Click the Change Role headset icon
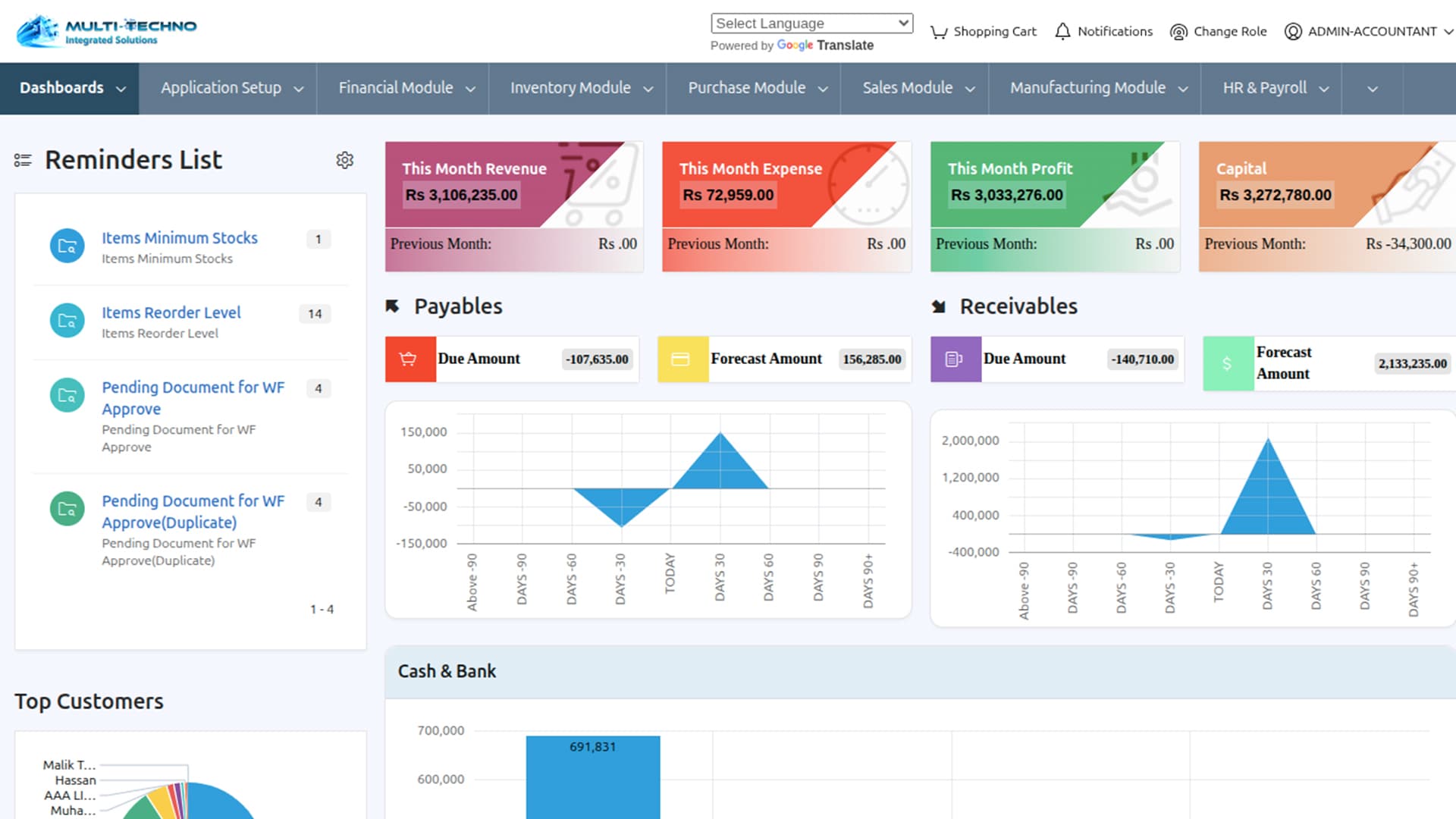The height and width of the screenshot is (819, 1456). coord(1178,32)
